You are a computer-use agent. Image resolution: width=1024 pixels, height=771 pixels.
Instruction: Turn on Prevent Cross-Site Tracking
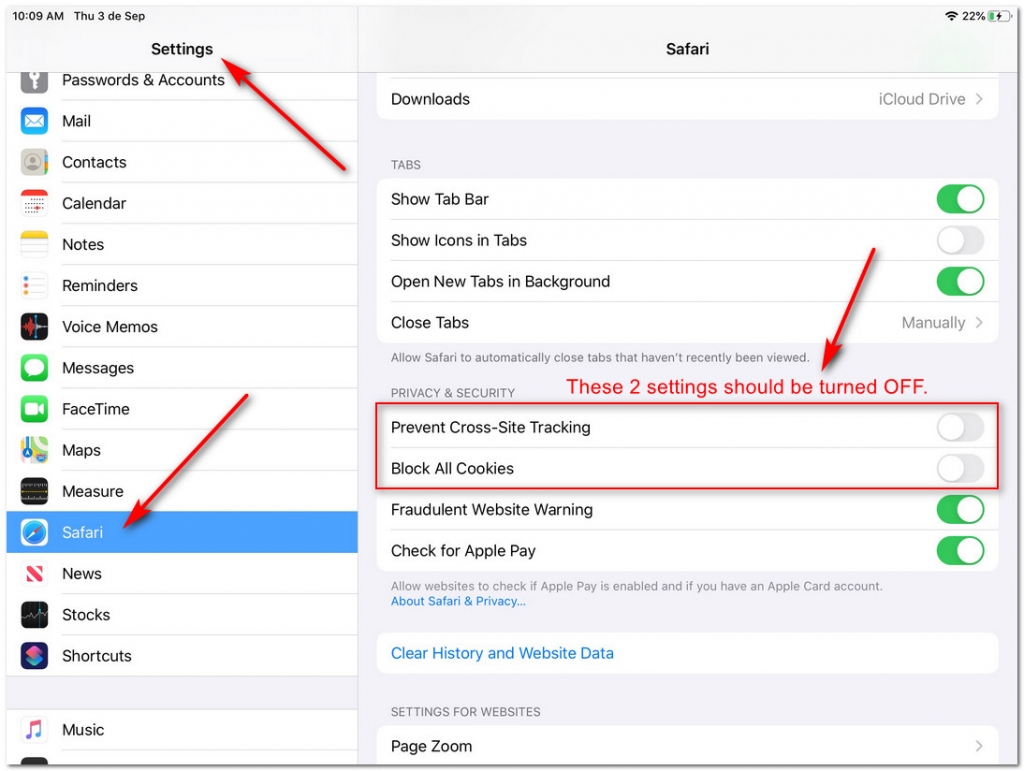tap(959, 427)
